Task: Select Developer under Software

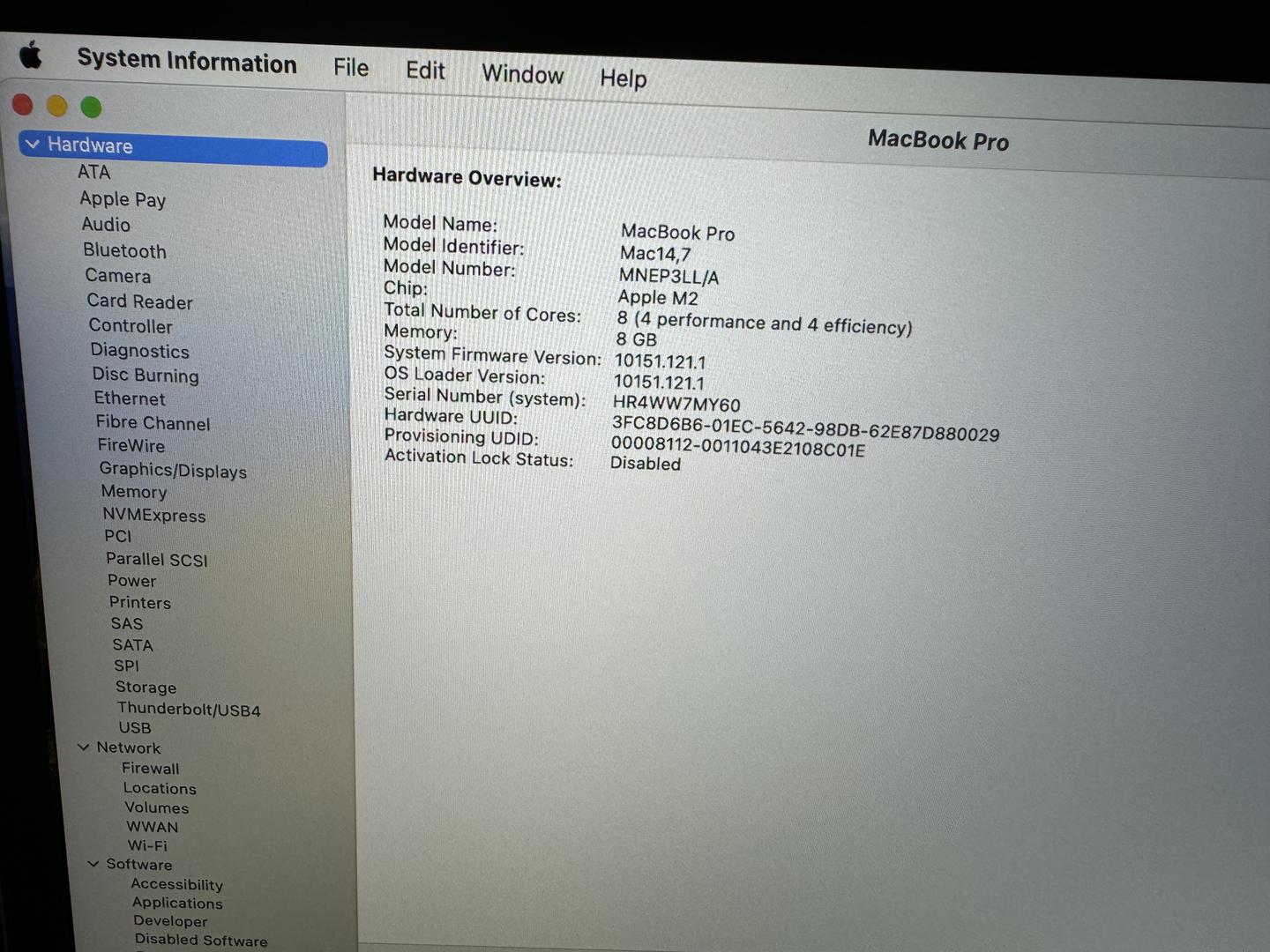Action: [169, 921]
